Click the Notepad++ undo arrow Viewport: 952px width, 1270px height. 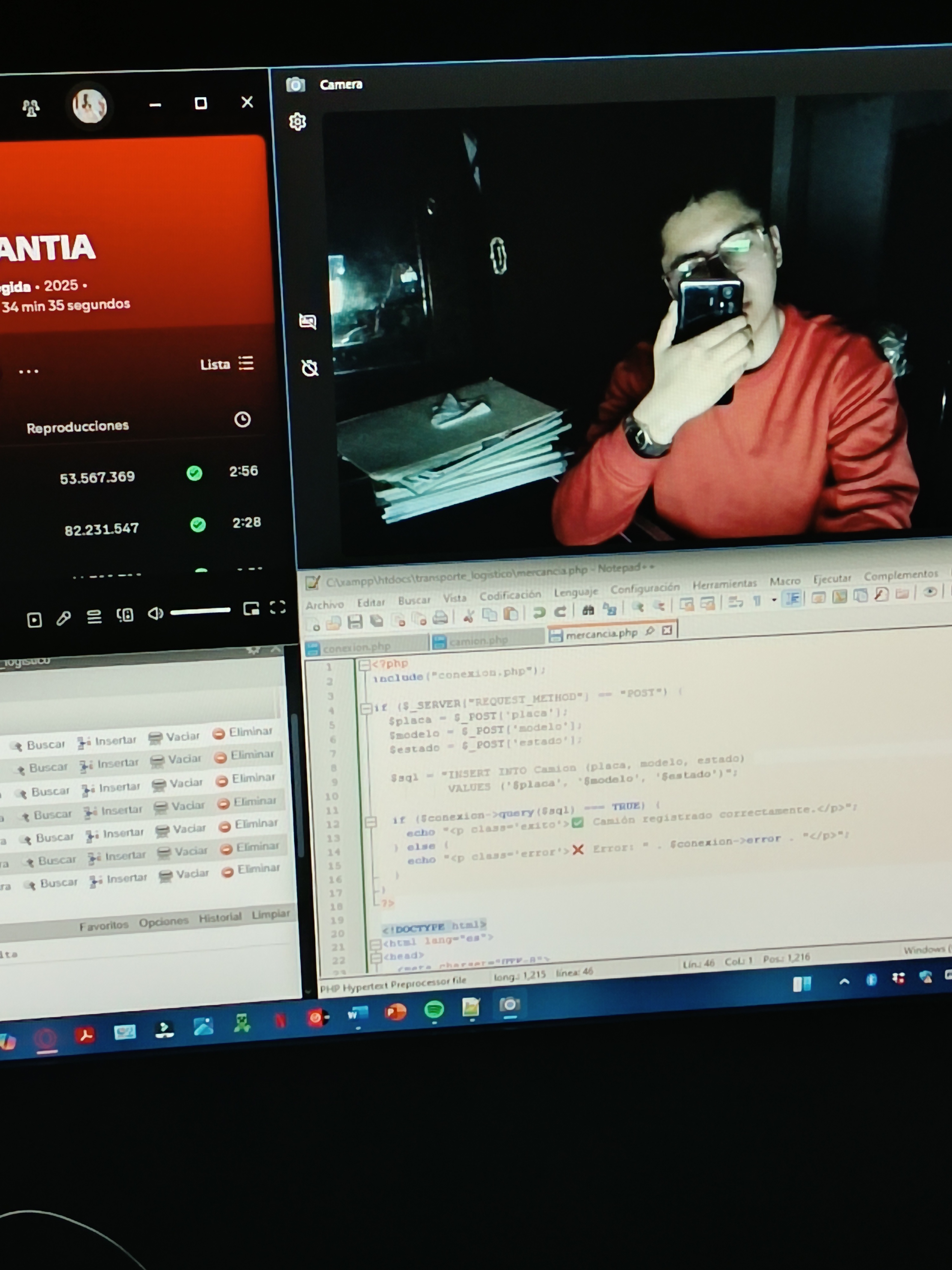(539, 612)
